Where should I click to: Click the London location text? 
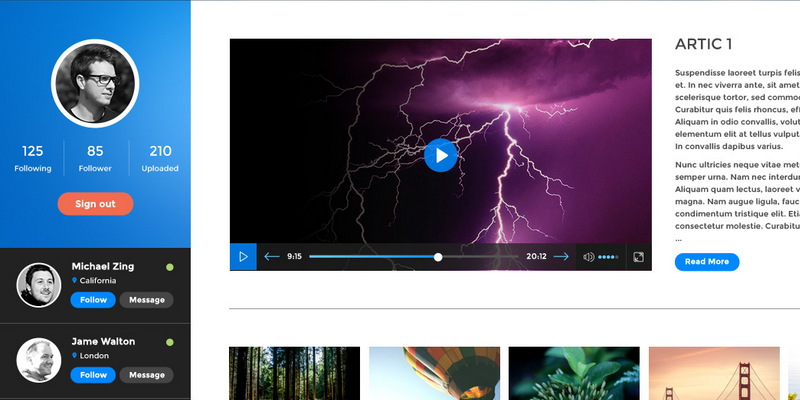pyautogui.click(x=94, y=356)
